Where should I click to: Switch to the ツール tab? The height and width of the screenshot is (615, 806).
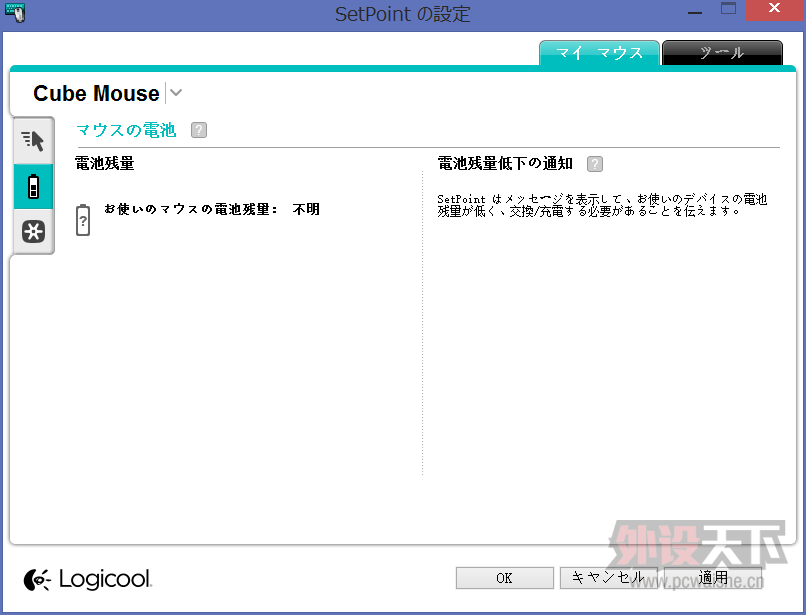pyautogui.click(x=722, y=52)
